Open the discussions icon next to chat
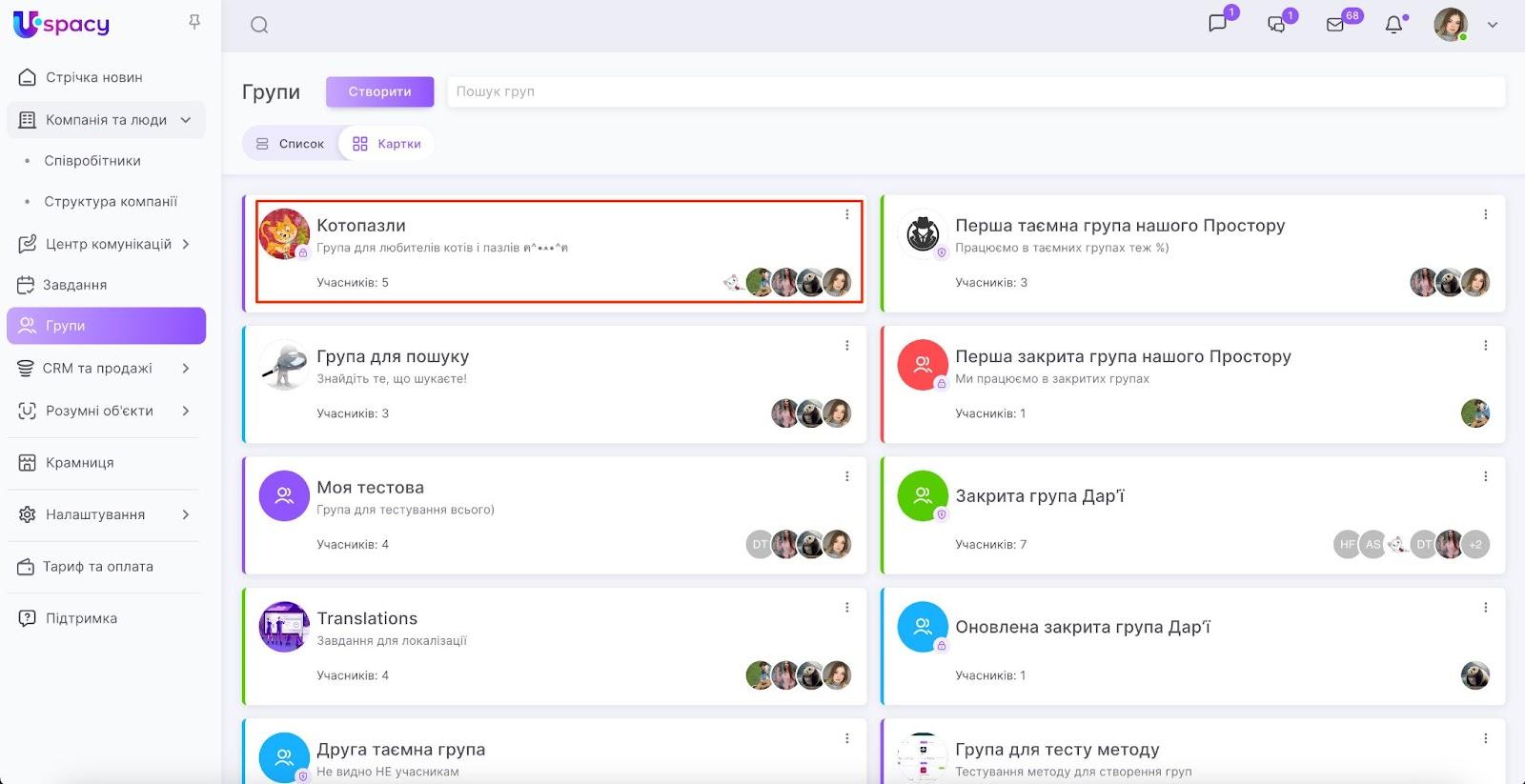This screenshot has height=784, width=1525. 1276,25
